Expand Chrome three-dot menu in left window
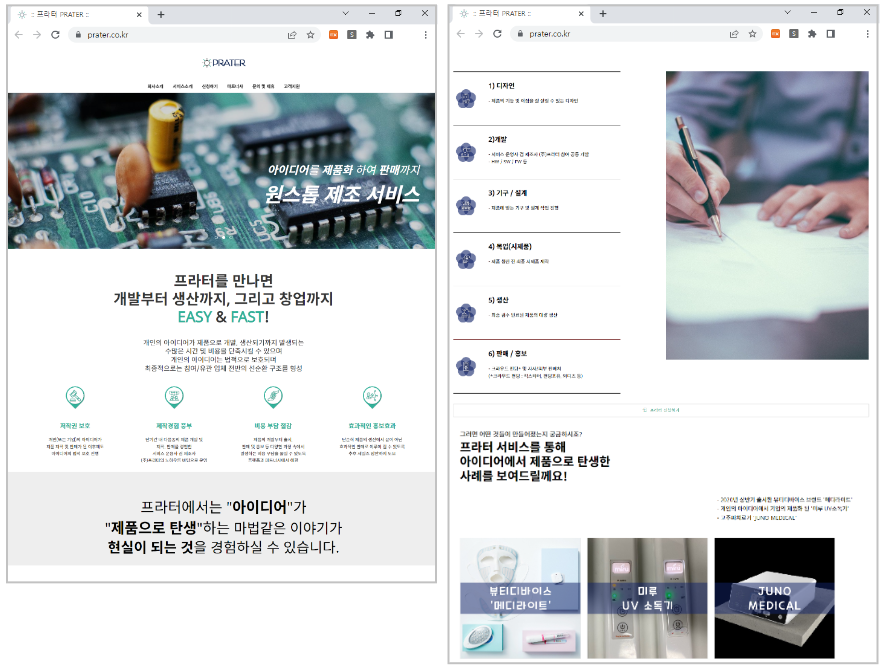The height and width of the screenshot is (670, 883). pyautogui.click(x=425, y=34)
